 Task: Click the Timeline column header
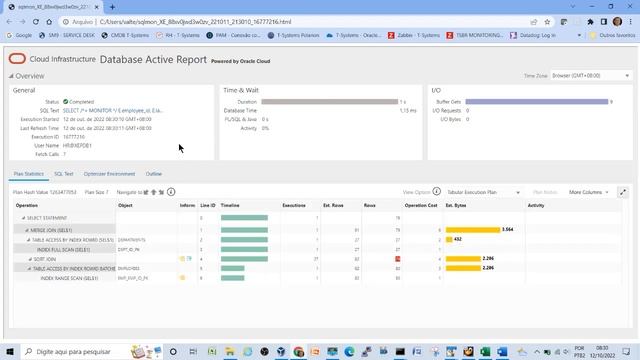pyautogui.click(x=230, y=205)
